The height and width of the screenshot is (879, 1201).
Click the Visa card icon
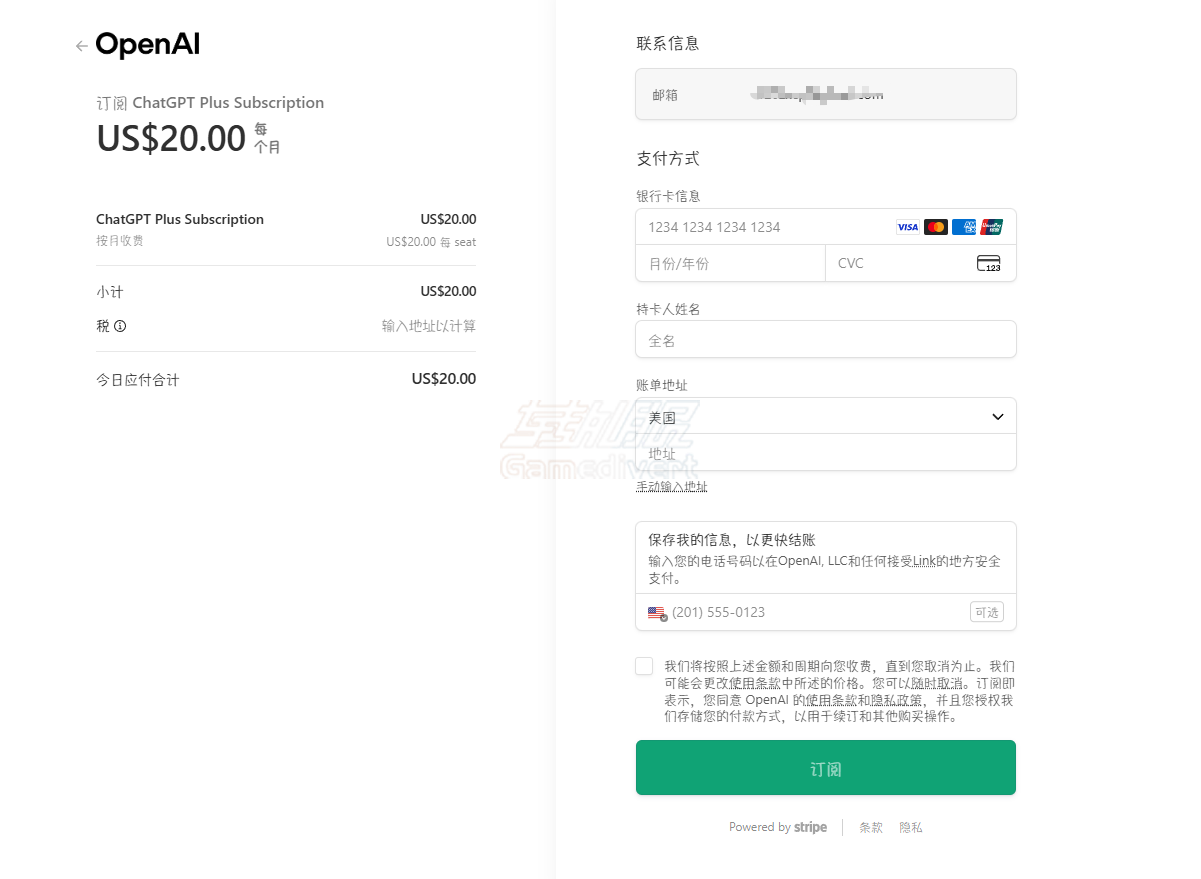907,227
